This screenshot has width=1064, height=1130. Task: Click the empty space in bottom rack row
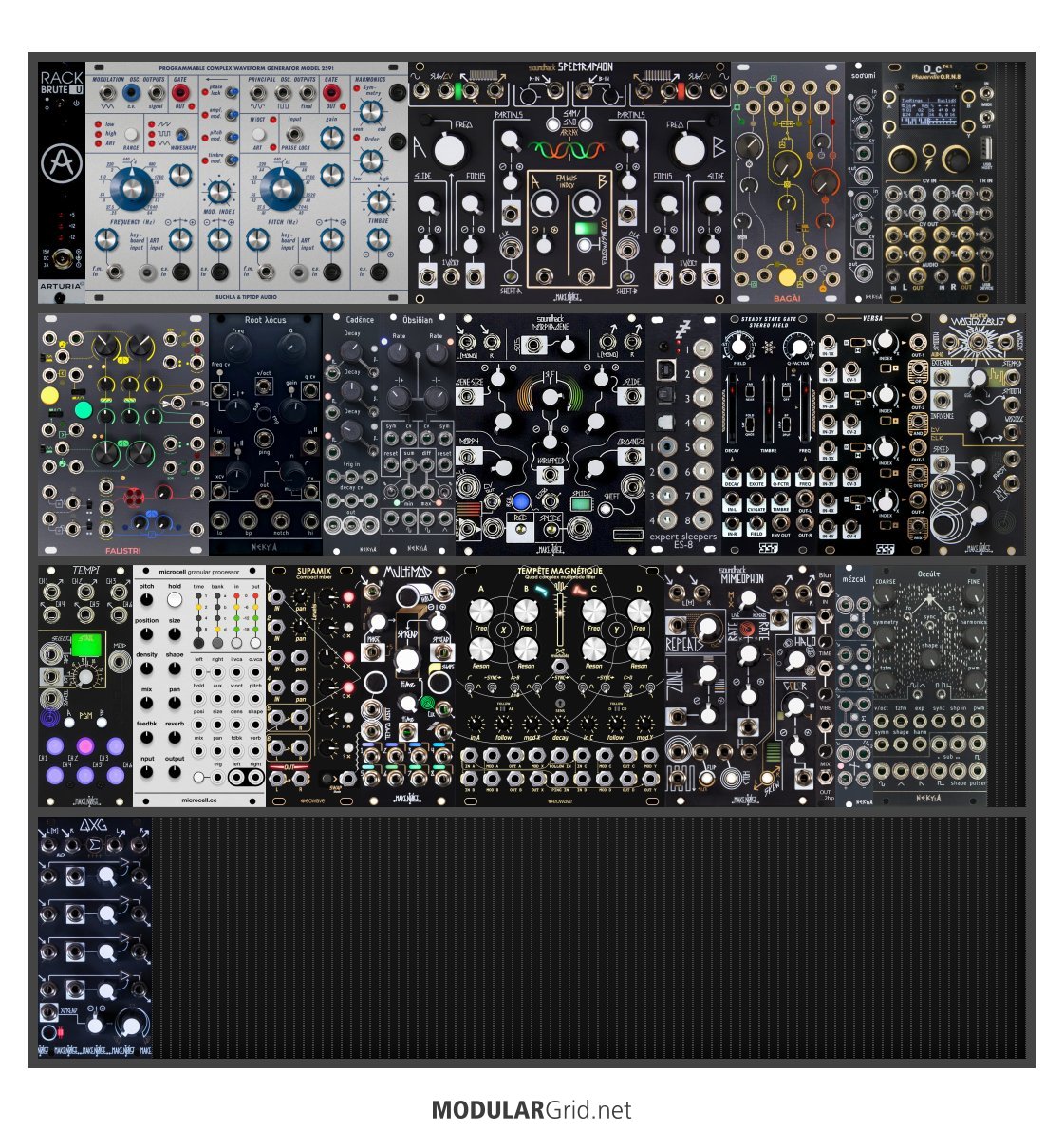click(588, 937)
